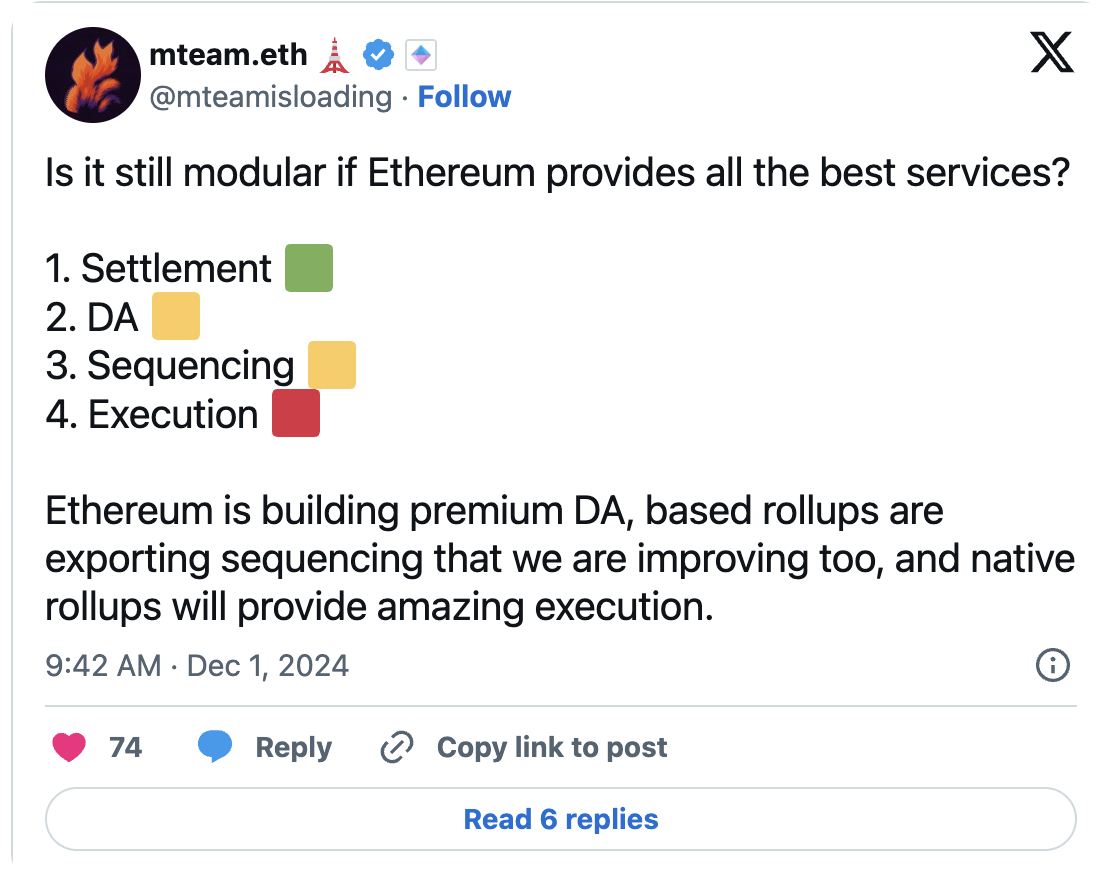Click the green square next to Settlement
Image resolution: width=1108 pixels, height=880 pixels.
click(308, 269)
